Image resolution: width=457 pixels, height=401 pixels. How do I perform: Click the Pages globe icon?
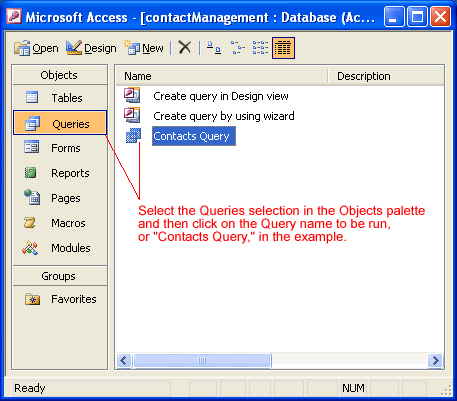[32, 197]
